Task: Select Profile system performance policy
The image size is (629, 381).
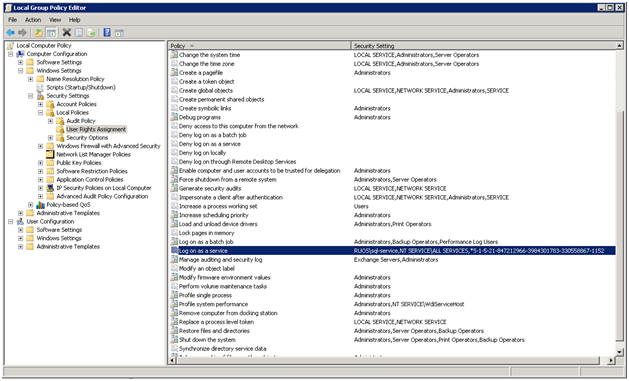Action: [x=213, y=304]
